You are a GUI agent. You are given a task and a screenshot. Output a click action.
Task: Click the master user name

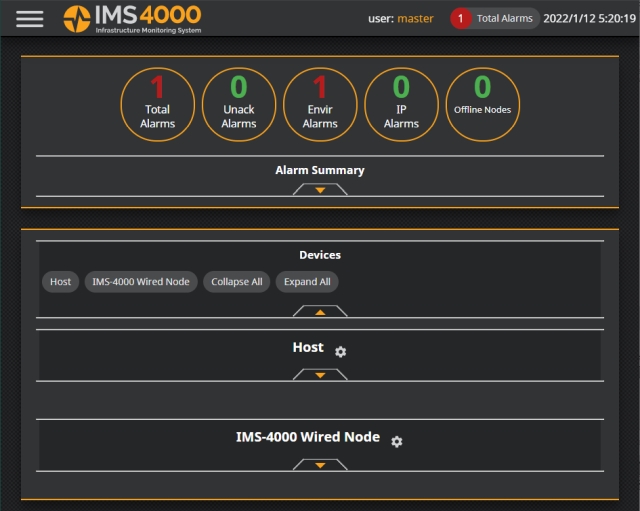pos(415,19)
